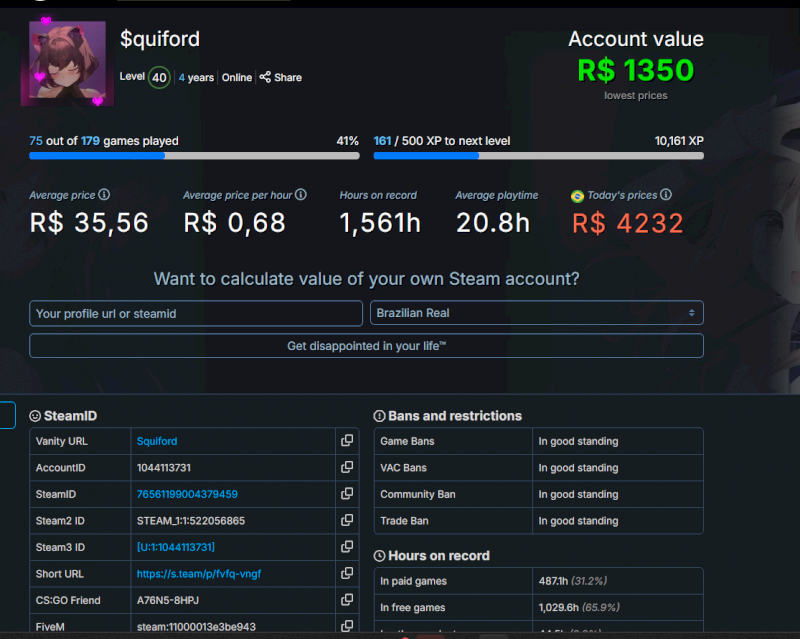Copy the AccountID value
800x639 pixels.
pyautogui.click(x=347, y=467)
